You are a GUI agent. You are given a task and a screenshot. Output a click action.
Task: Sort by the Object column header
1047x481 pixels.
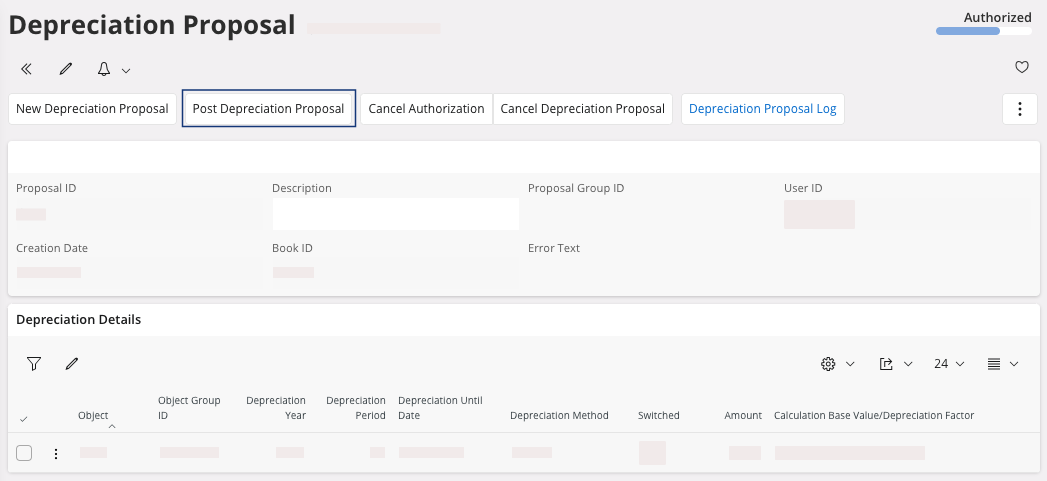93,415
